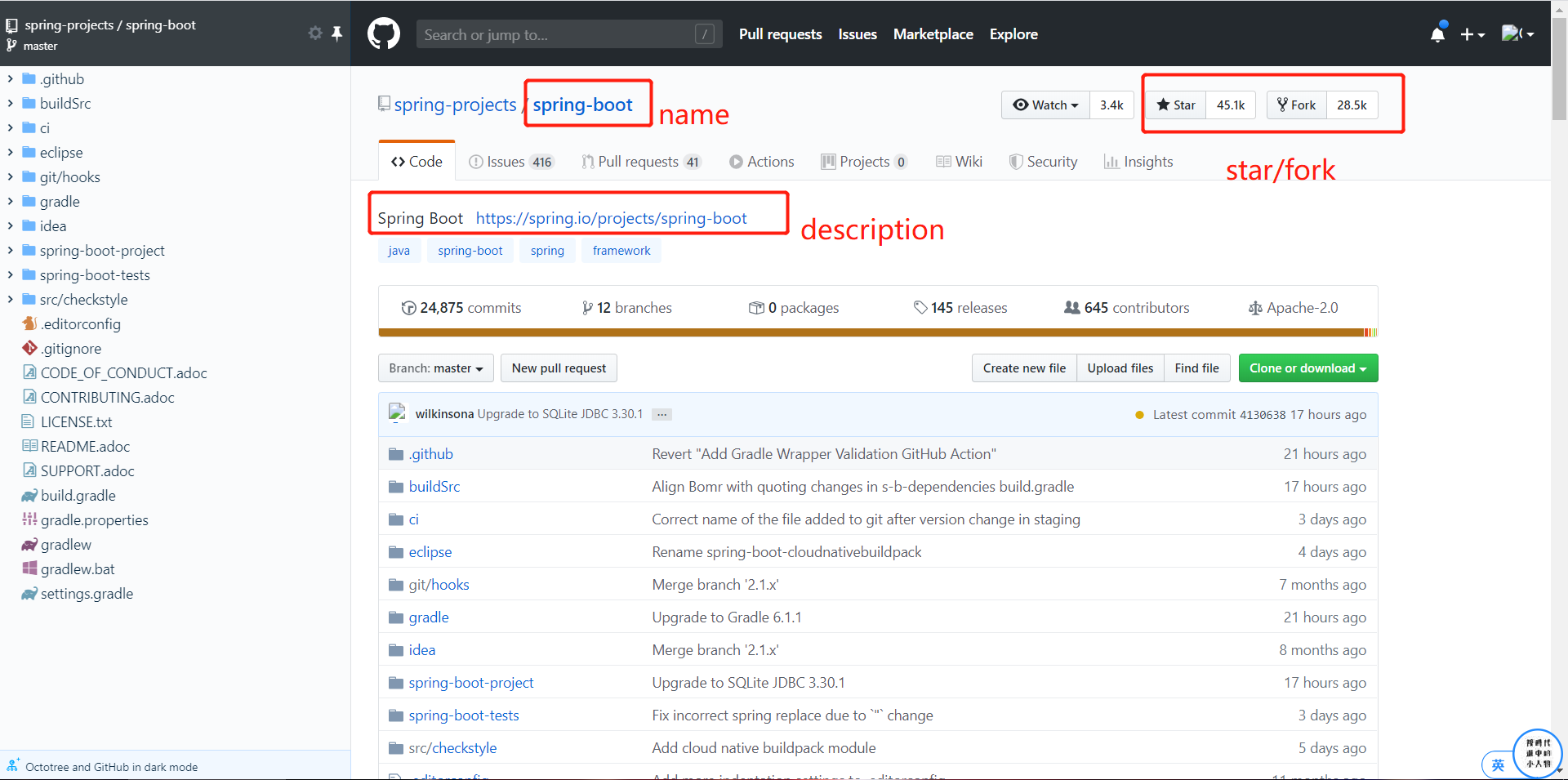1568x780 pixels.
Task: View the 24,875 commits history
Action: click(461, 308)
